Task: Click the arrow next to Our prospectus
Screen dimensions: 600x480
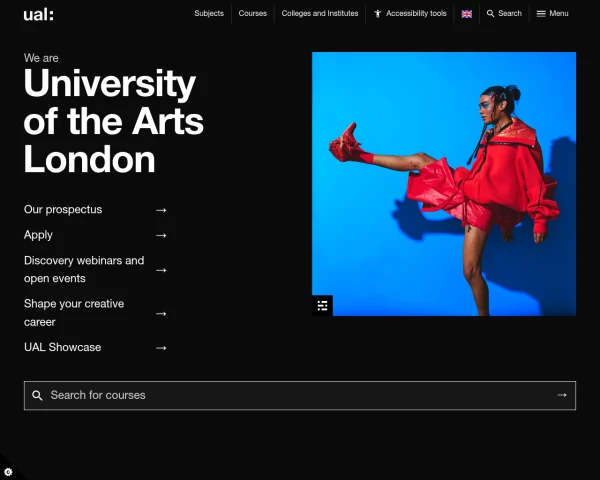Action: pos(161,210)
